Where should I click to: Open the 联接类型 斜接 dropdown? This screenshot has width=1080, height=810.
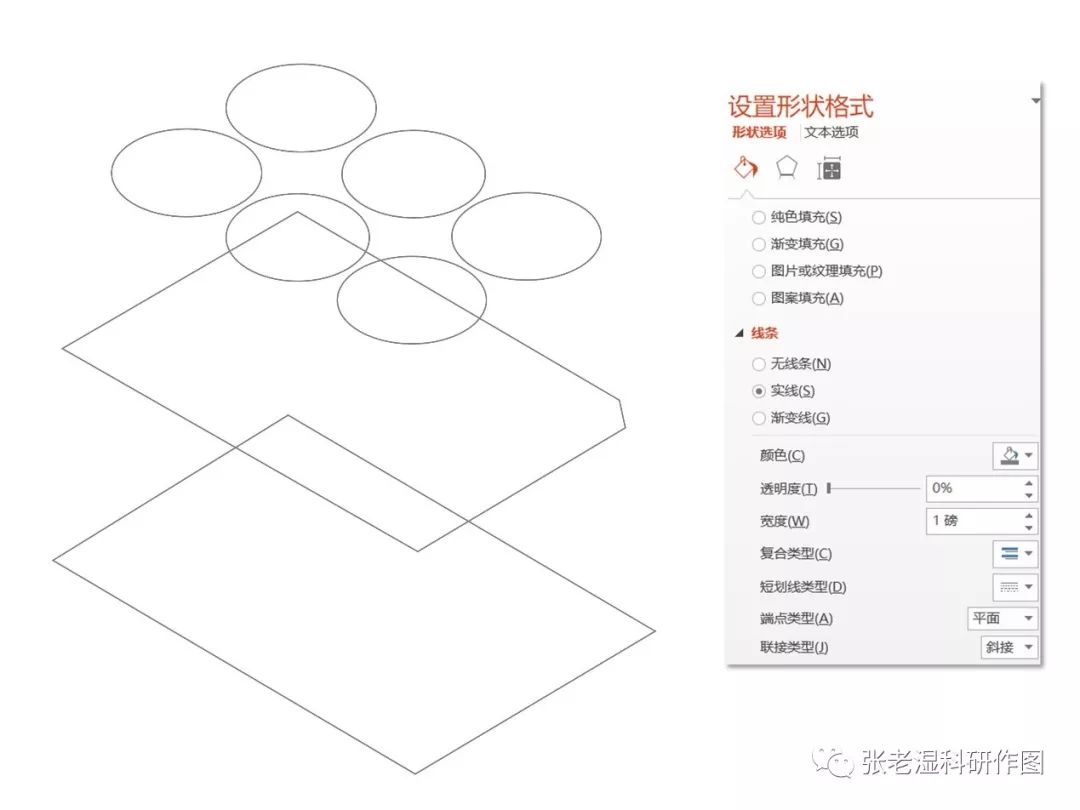pos(1010,647)
